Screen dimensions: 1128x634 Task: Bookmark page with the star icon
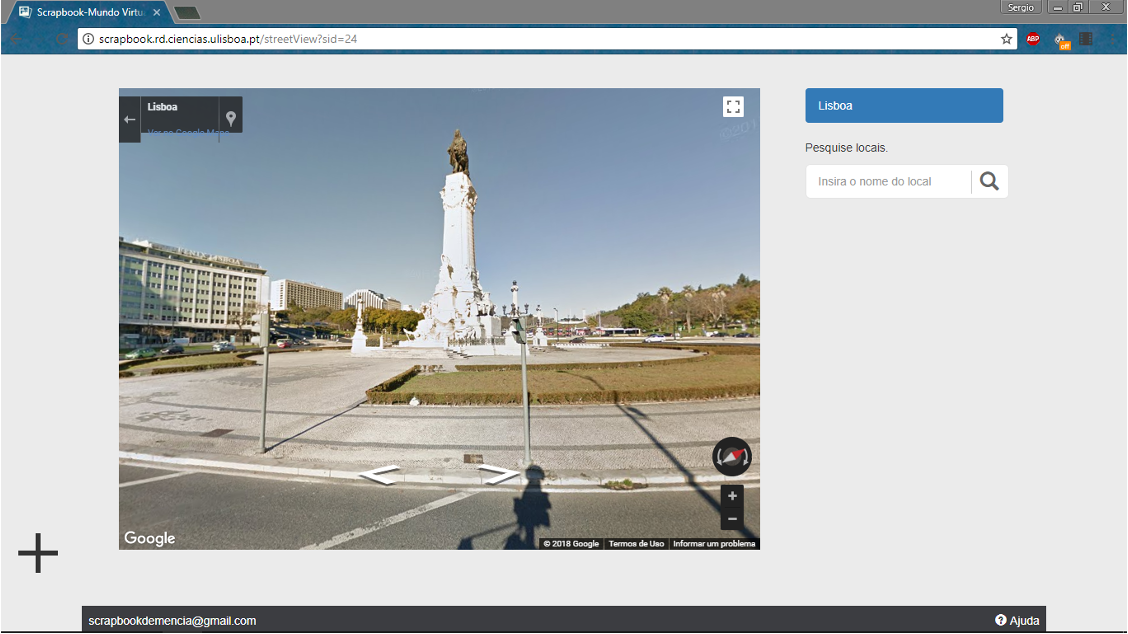pyautogui.click(x=1006, y=39)
